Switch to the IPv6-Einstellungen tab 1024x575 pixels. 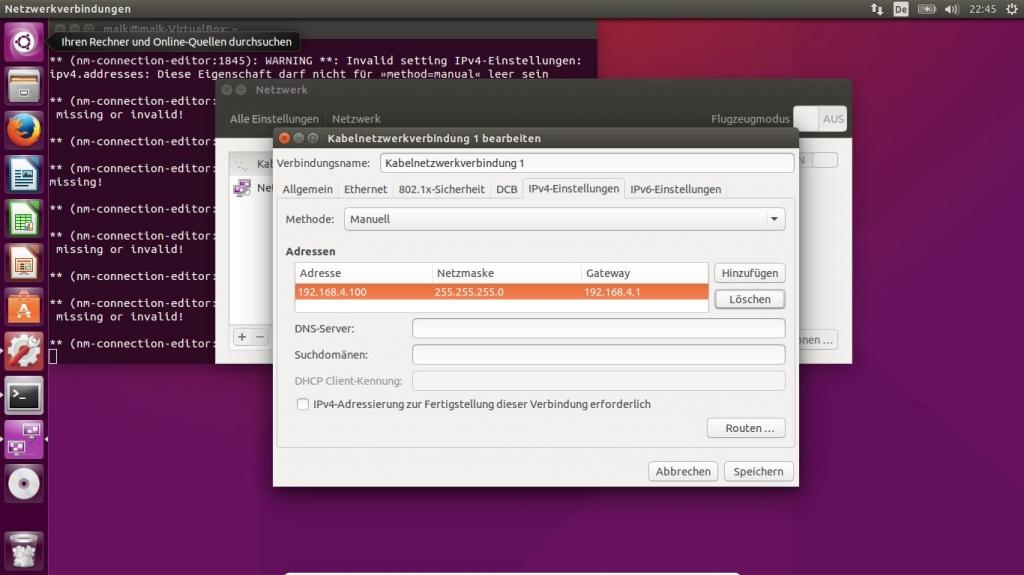[675, 189]
